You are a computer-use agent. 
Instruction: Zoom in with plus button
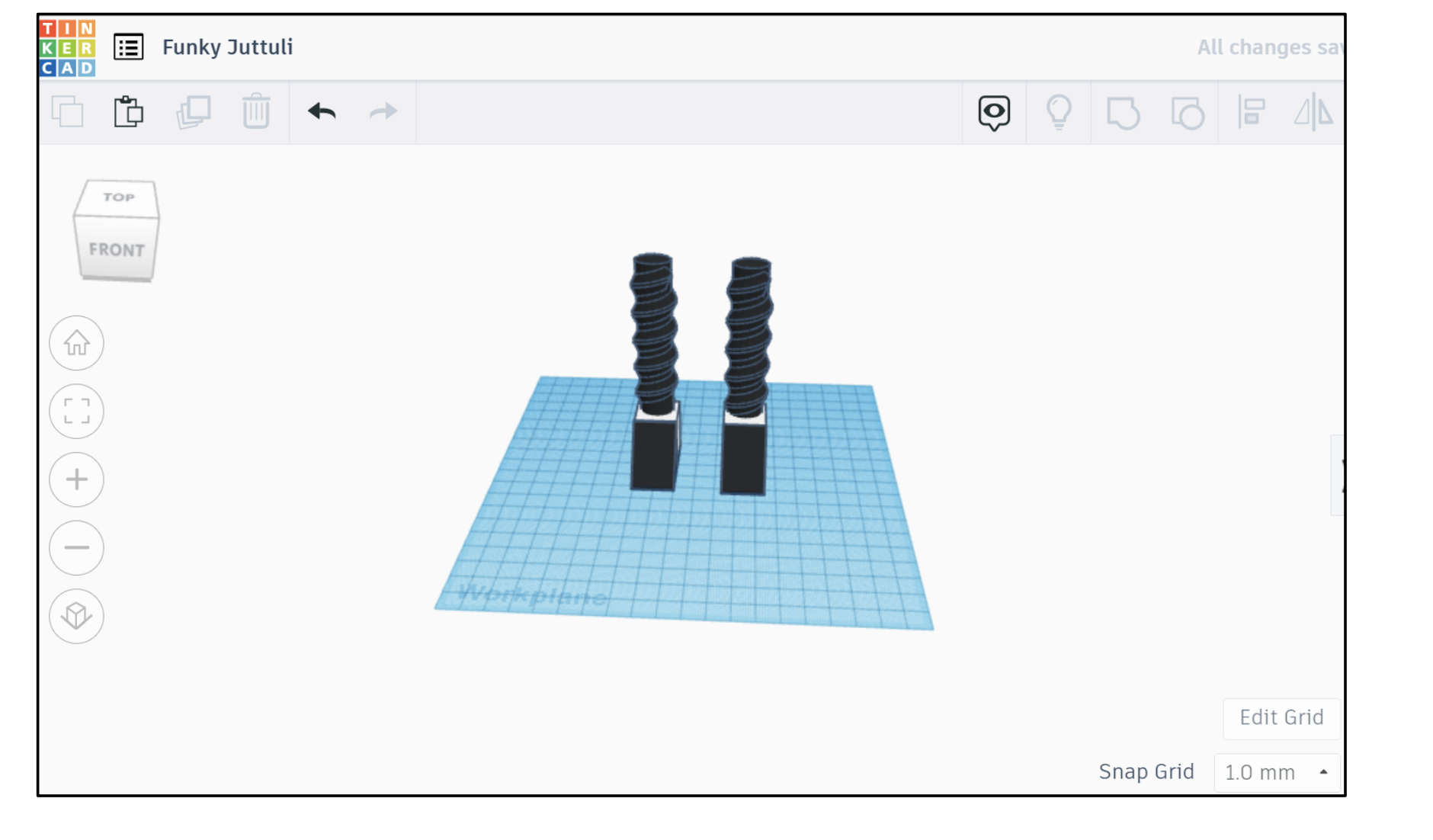click(76, 479)
